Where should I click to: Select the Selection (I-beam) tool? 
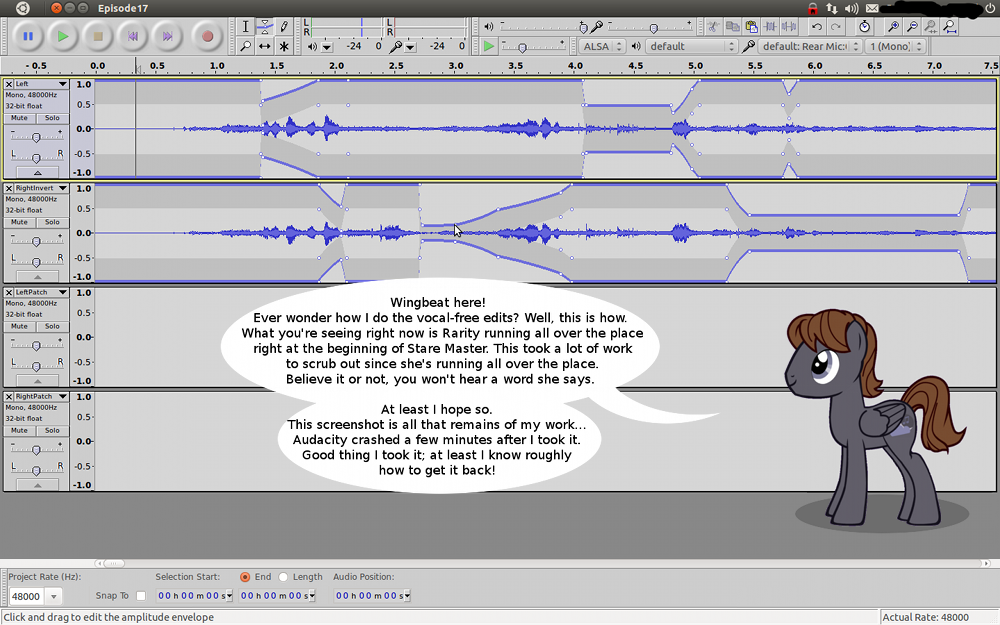click(x=246, y=27)
